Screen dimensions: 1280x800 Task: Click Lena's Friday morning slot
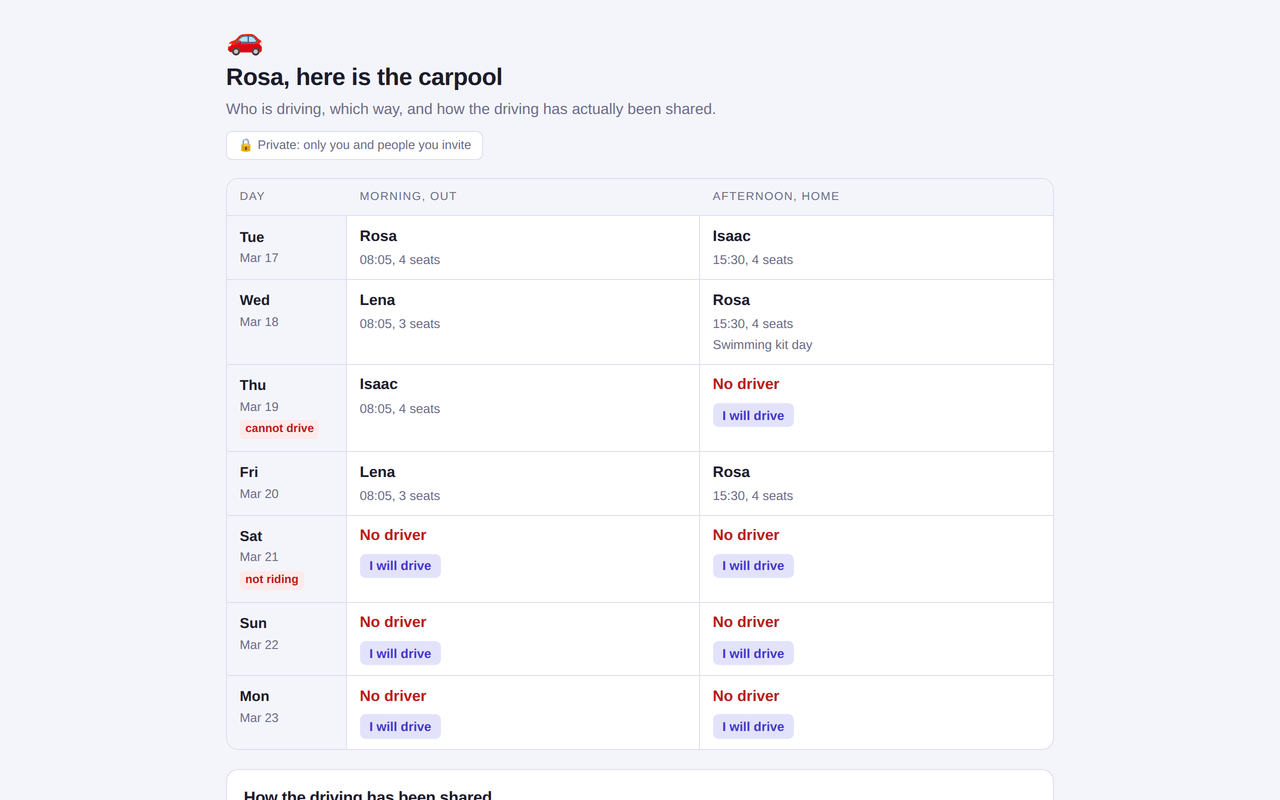(x=523, y=483)
